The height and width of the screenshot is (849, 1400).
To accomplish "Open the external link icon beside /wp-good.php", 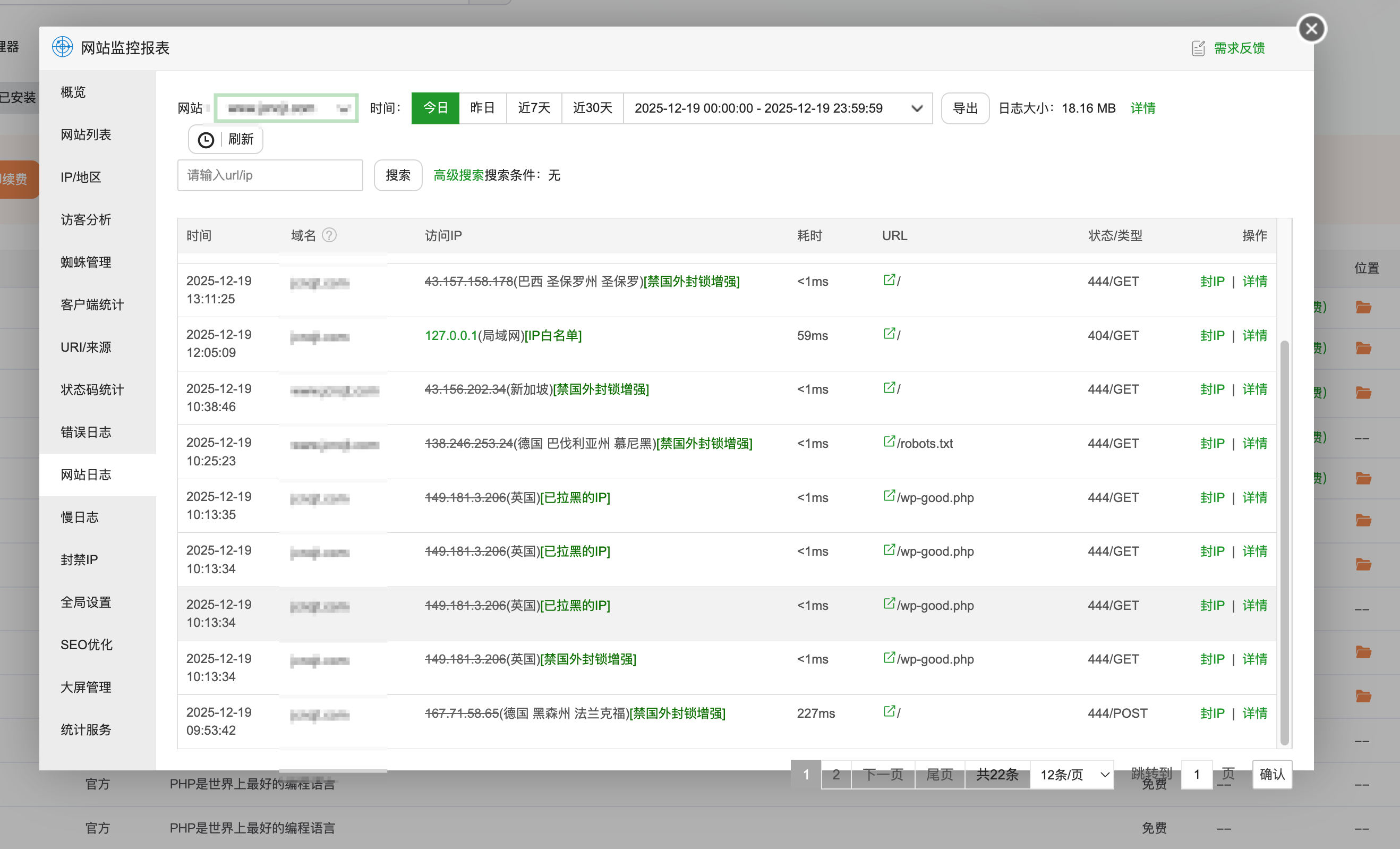I will coord(889,496).
